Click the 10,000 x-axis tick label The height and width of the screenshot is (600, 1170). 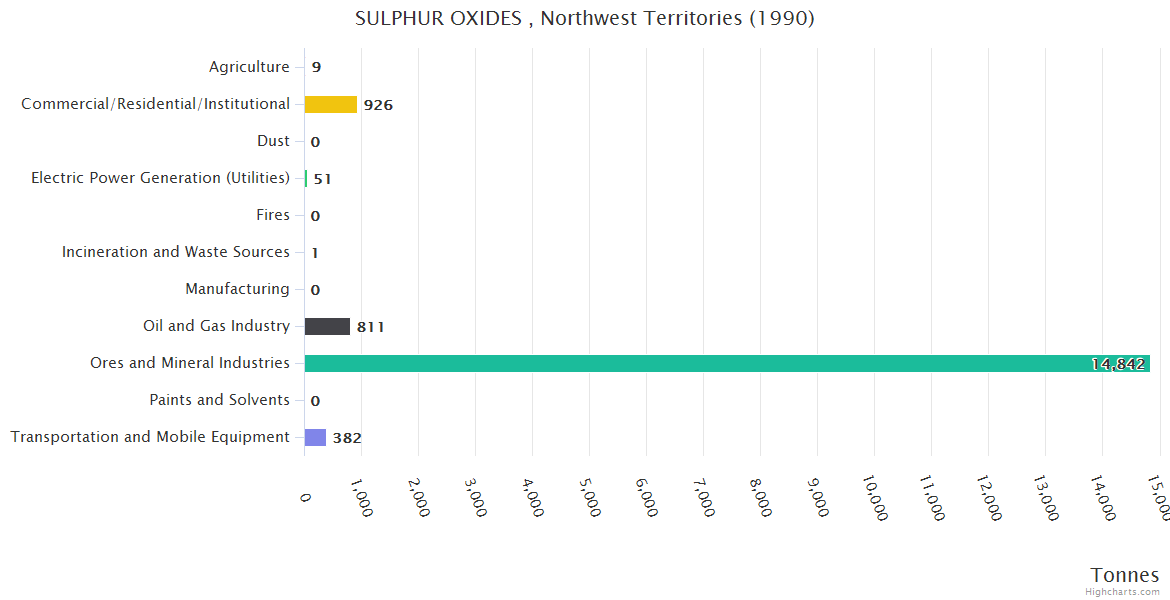[x=875, y=495]
